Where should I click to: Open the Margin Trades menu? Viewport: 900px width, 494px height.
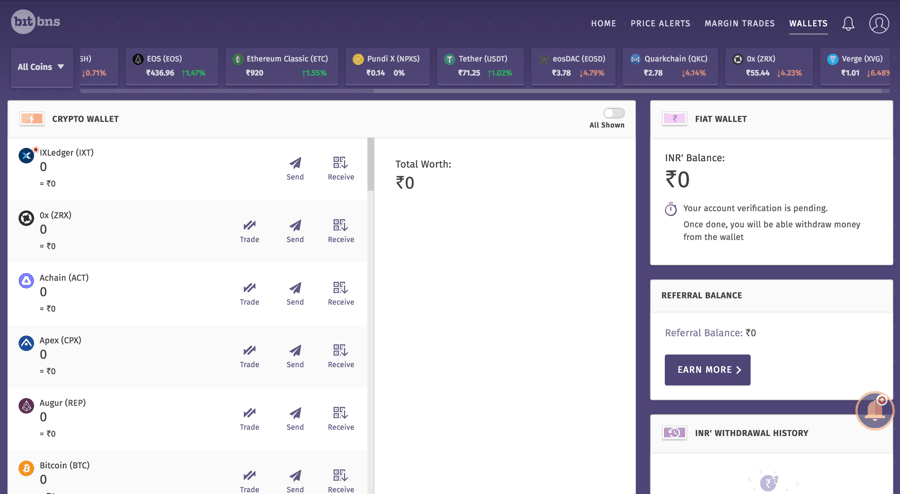(x=739, y=24)
